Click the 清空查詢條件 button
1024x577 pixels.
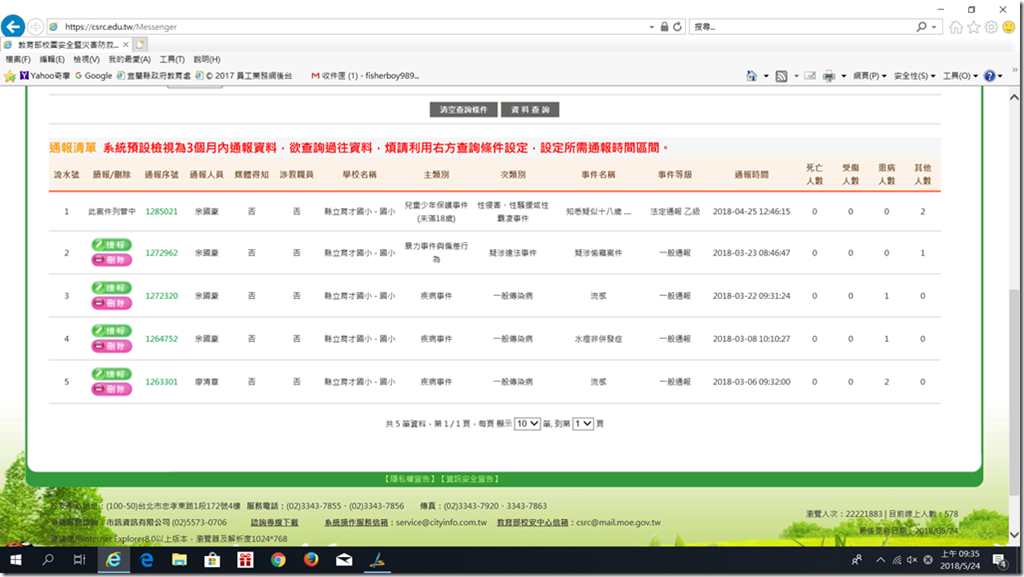tap(463, 109)
